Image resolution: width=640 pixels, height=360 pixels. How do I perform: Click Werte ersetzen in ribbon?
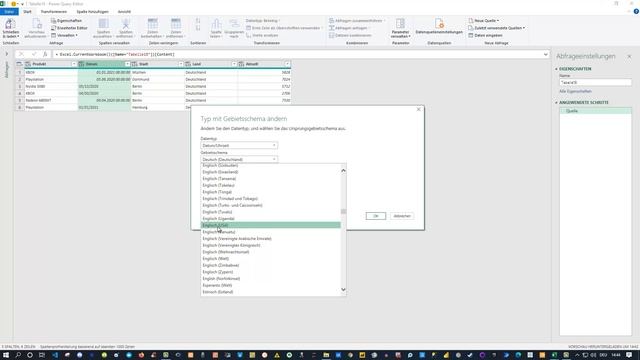262,35
